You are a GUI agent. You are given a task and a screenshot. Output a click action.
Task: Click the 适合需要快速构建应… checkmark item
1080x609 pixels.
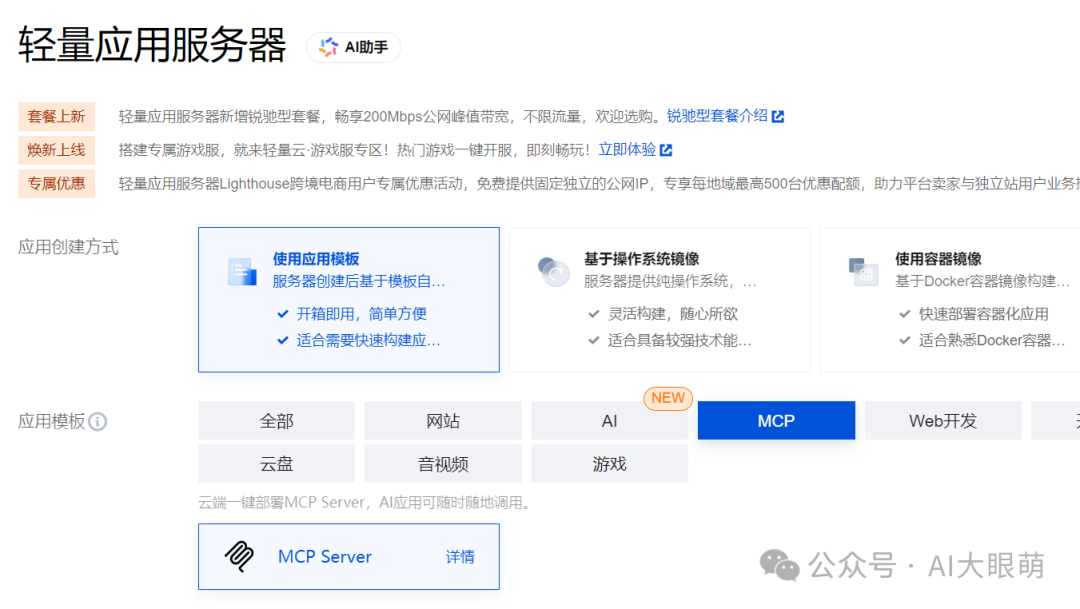(358, 340)
